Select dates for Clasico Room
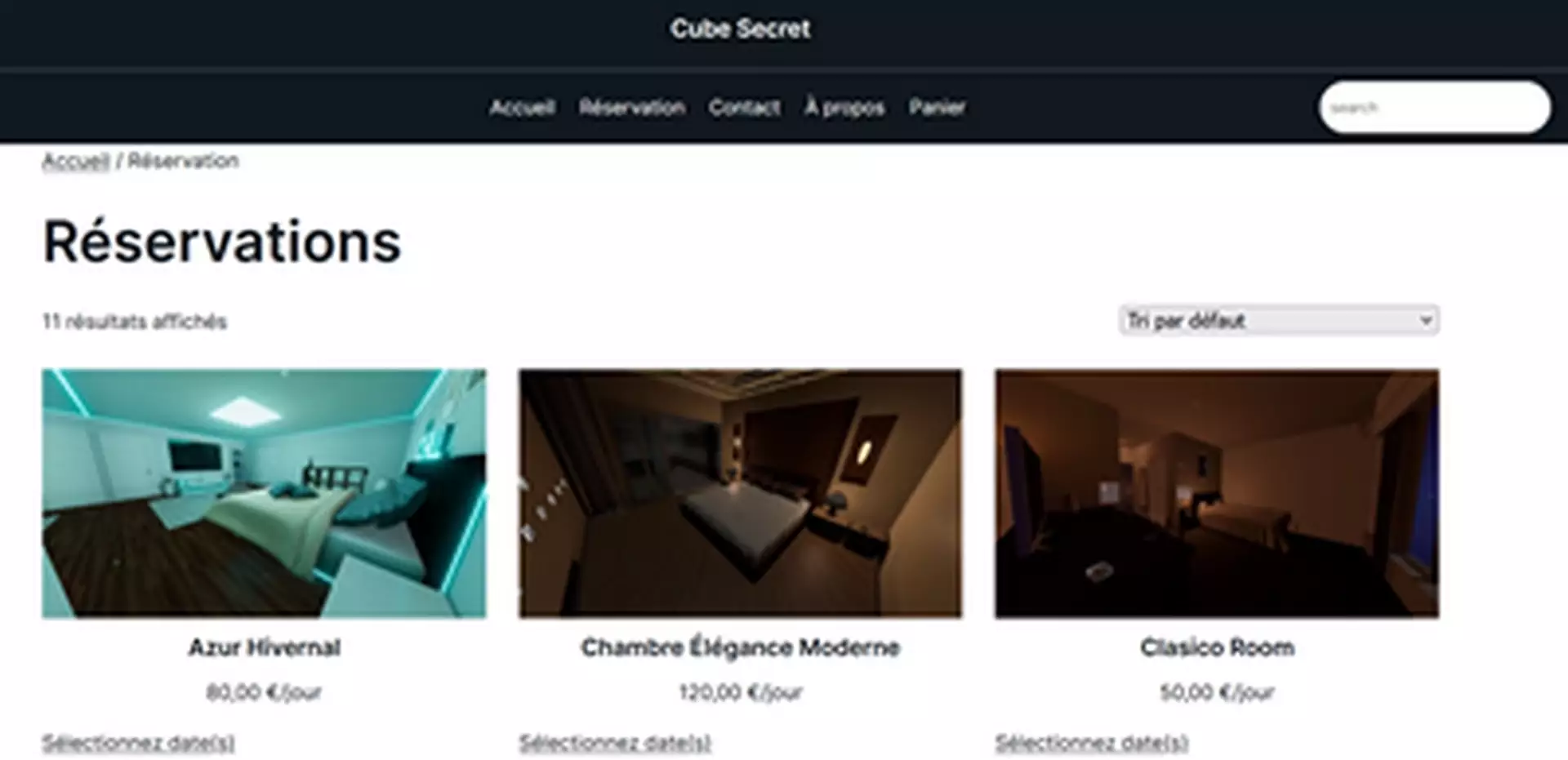The image size is (1568, 760). click(1091, 743)
